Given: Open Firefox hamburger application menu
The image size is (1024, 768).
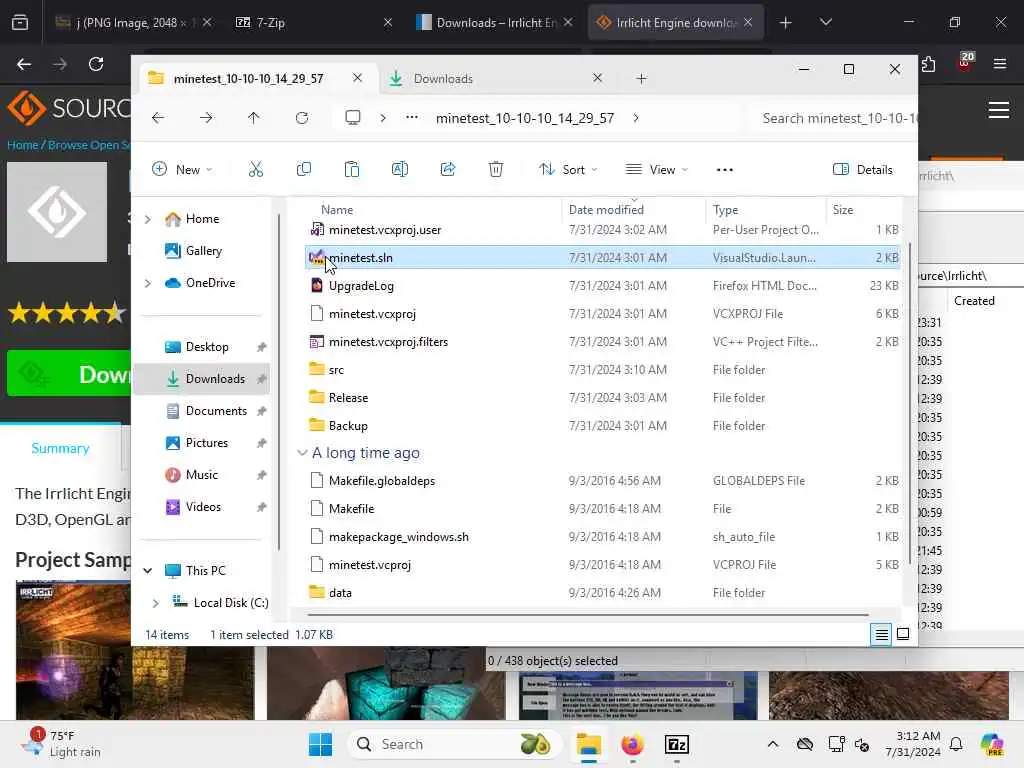Looking at the screenshot, I should [1000, 64].
